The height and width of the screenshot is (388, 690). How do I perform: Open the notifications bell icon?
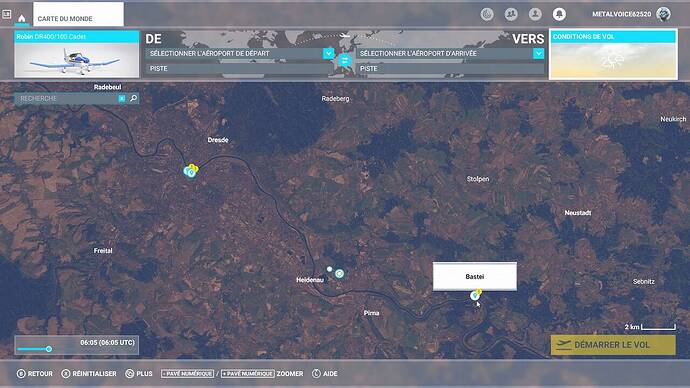coord(559,15)
